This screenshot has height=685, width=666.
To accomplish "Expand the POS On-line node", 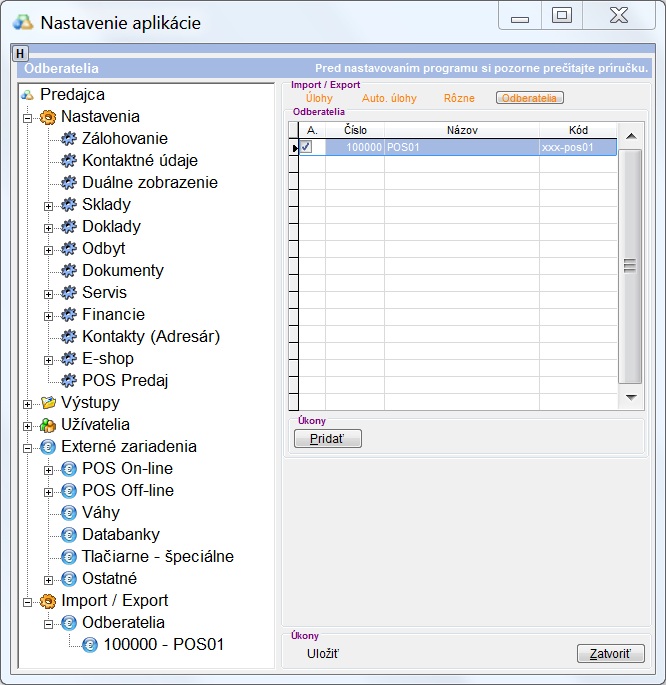I will (48, 469).
